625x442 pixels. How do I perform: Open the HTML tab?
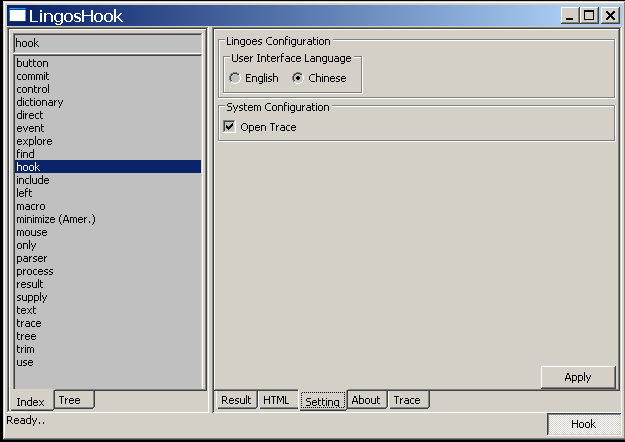point(276,400)
